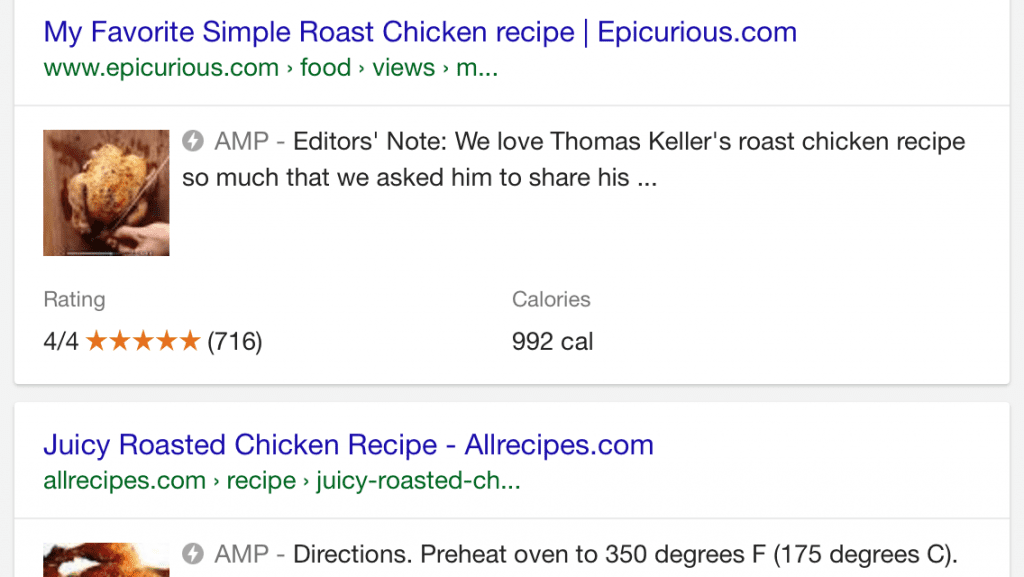Visit the allrecipes.com breadcrumb
Viewport: 1024px width, 577px height.
point(124,480)
